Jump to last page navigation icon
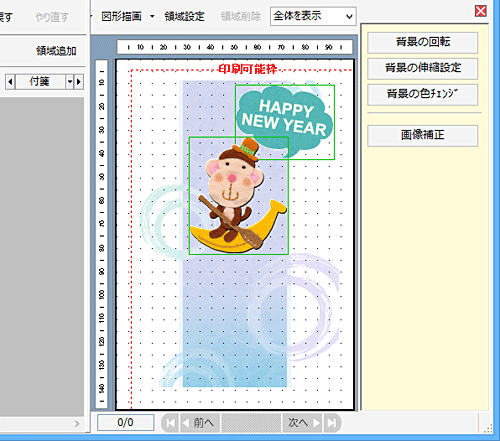 click(332, 423)
